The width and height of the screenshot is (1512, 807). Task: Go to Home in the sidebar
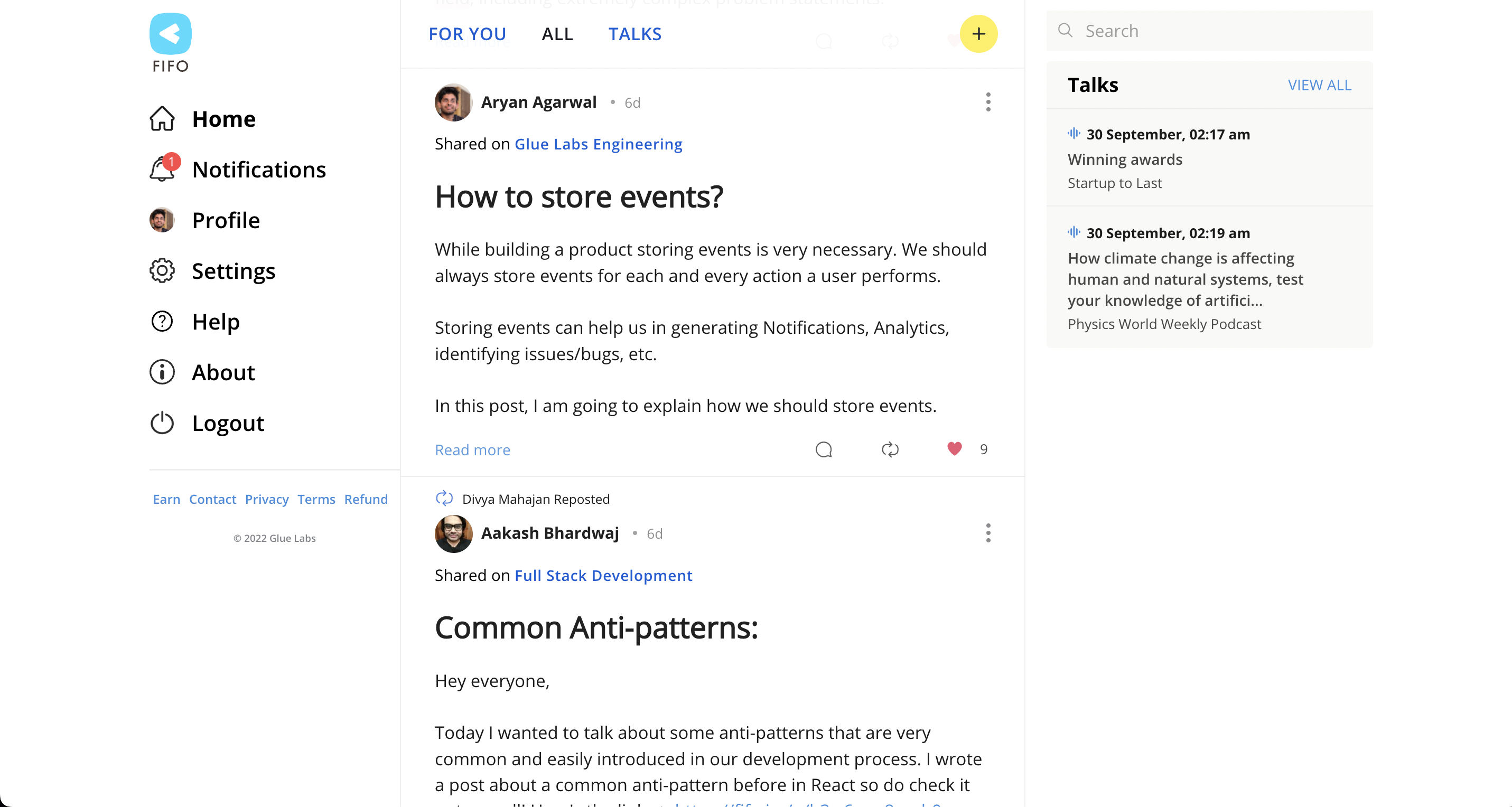[223, 118]
